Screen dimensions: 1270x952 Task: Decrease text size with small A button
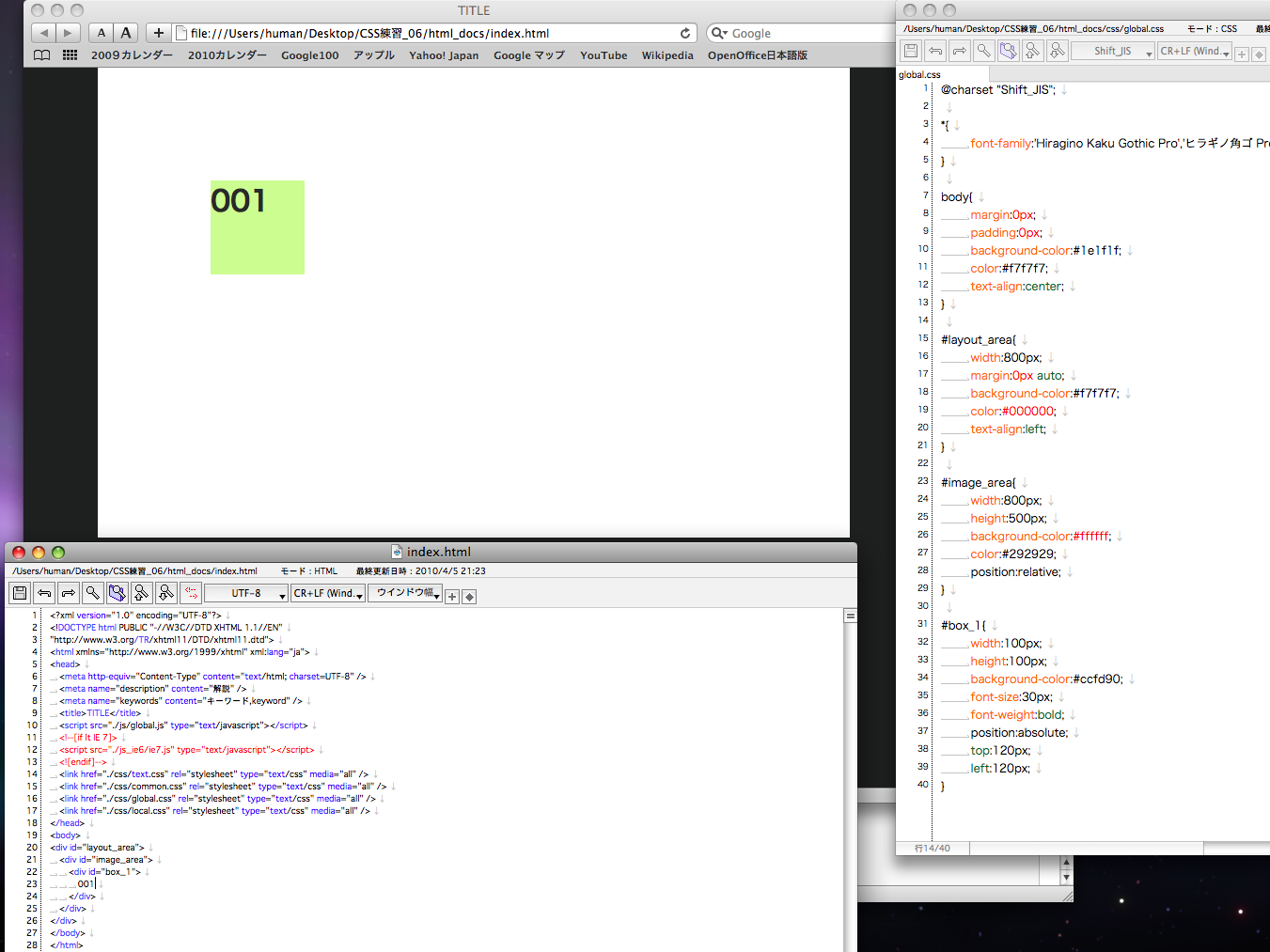(102, 33)
